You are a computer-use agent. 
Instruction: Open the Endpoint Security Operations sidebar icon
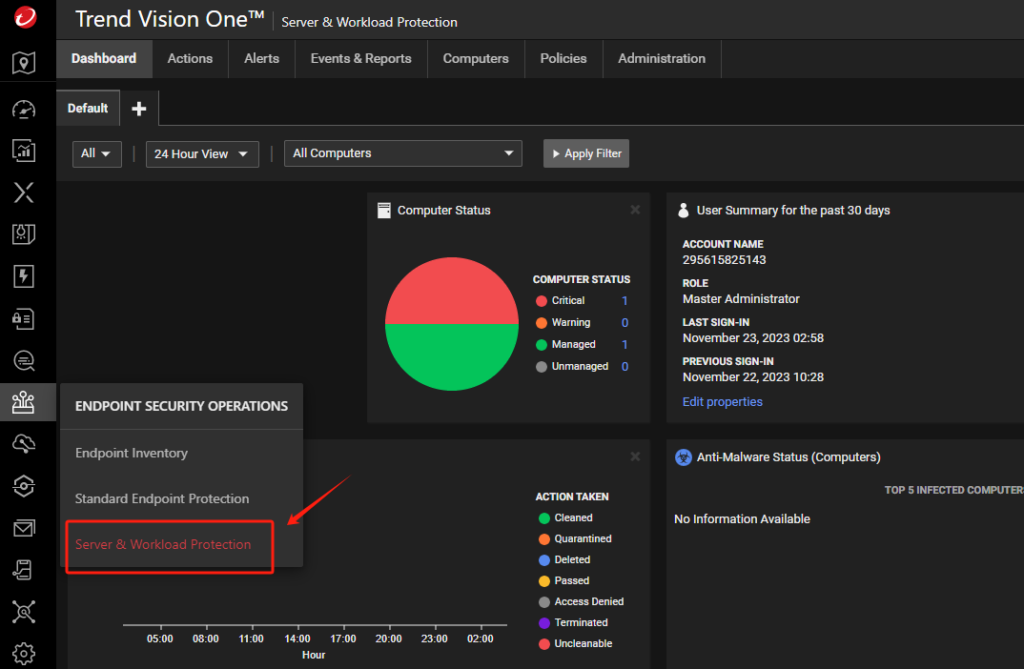click(x=24, y=402)
